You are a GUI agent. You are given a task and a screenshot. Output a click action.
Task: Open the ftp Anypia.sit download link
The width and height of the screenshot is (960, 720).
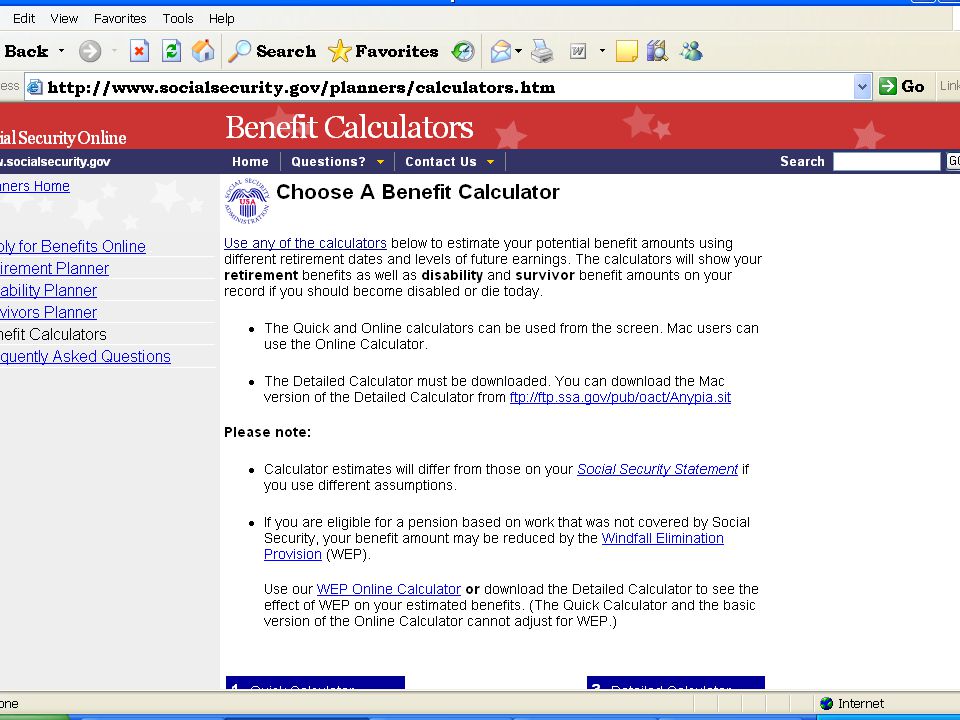[x=620, y=397]
